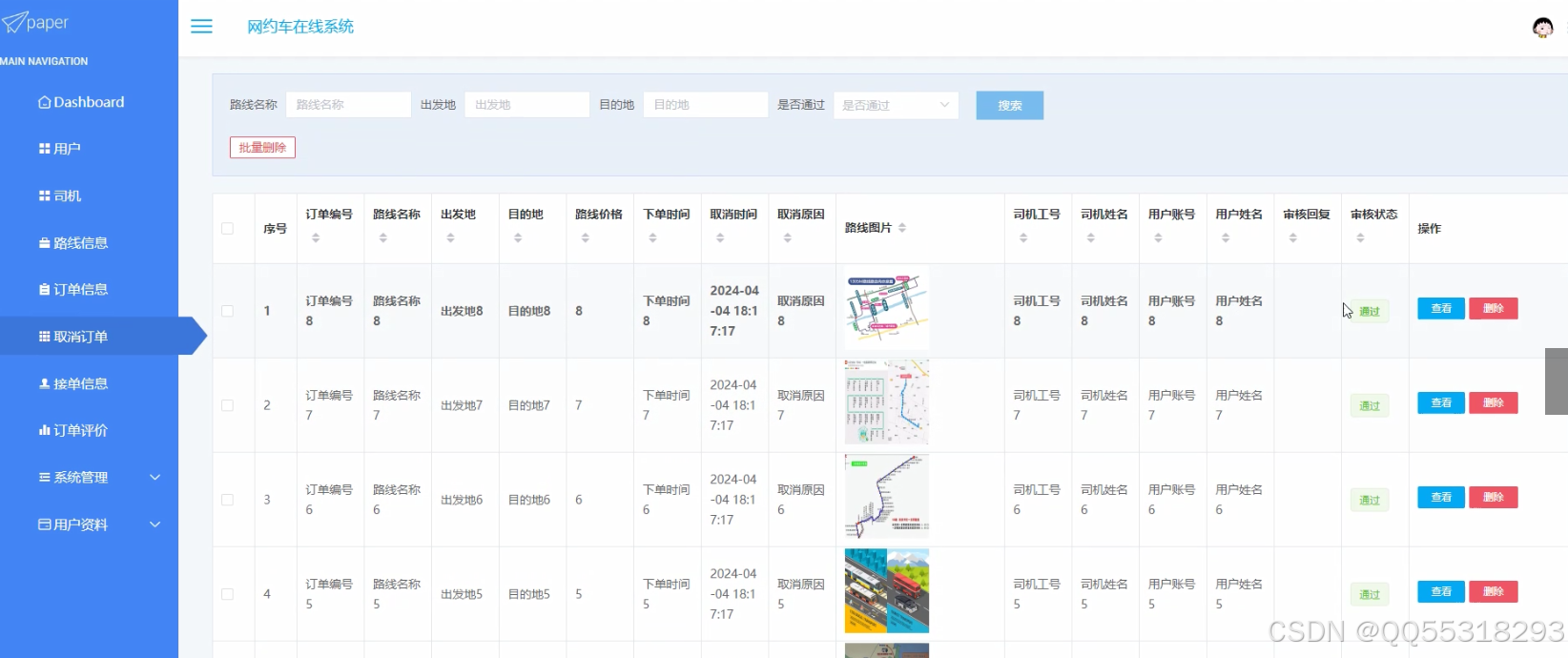Focus the 目的地 search input
Screen dimensions: 1568x658
(706, 105)
